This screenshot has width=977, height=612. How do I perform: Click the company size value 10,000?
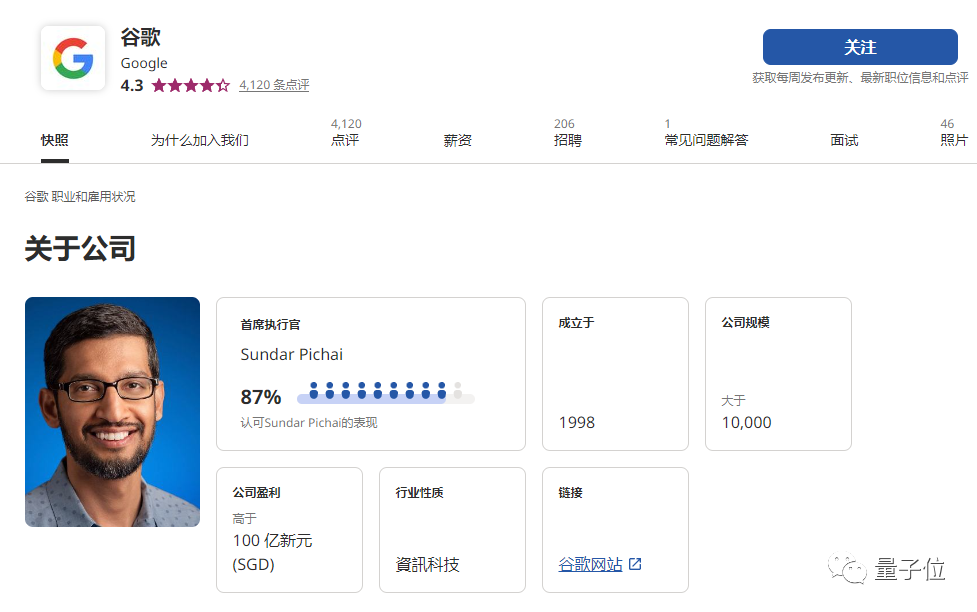(x=746, y=423)
